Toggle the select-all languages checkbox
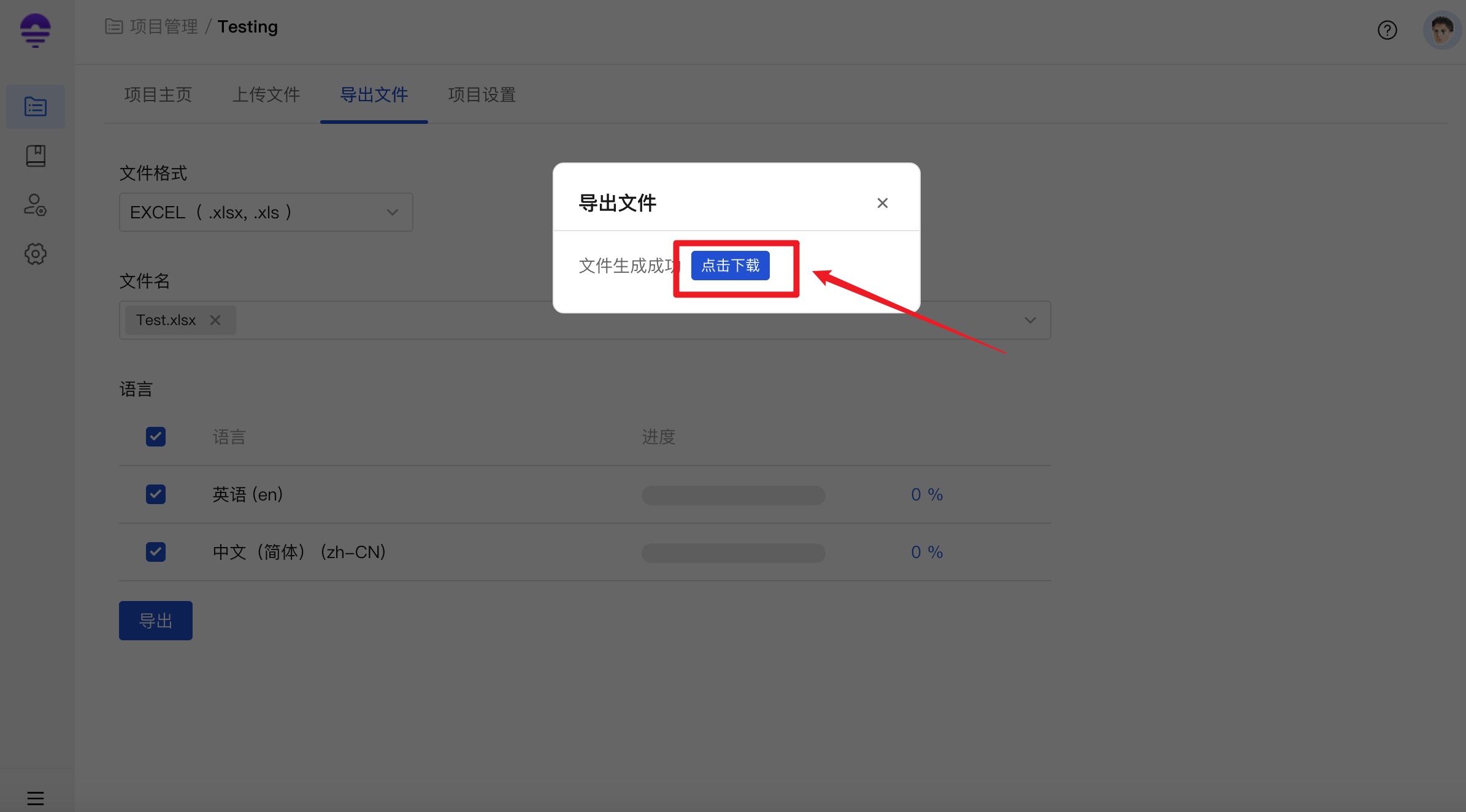The width and height of the screenshot is (1466, 812). click(156, 437)
